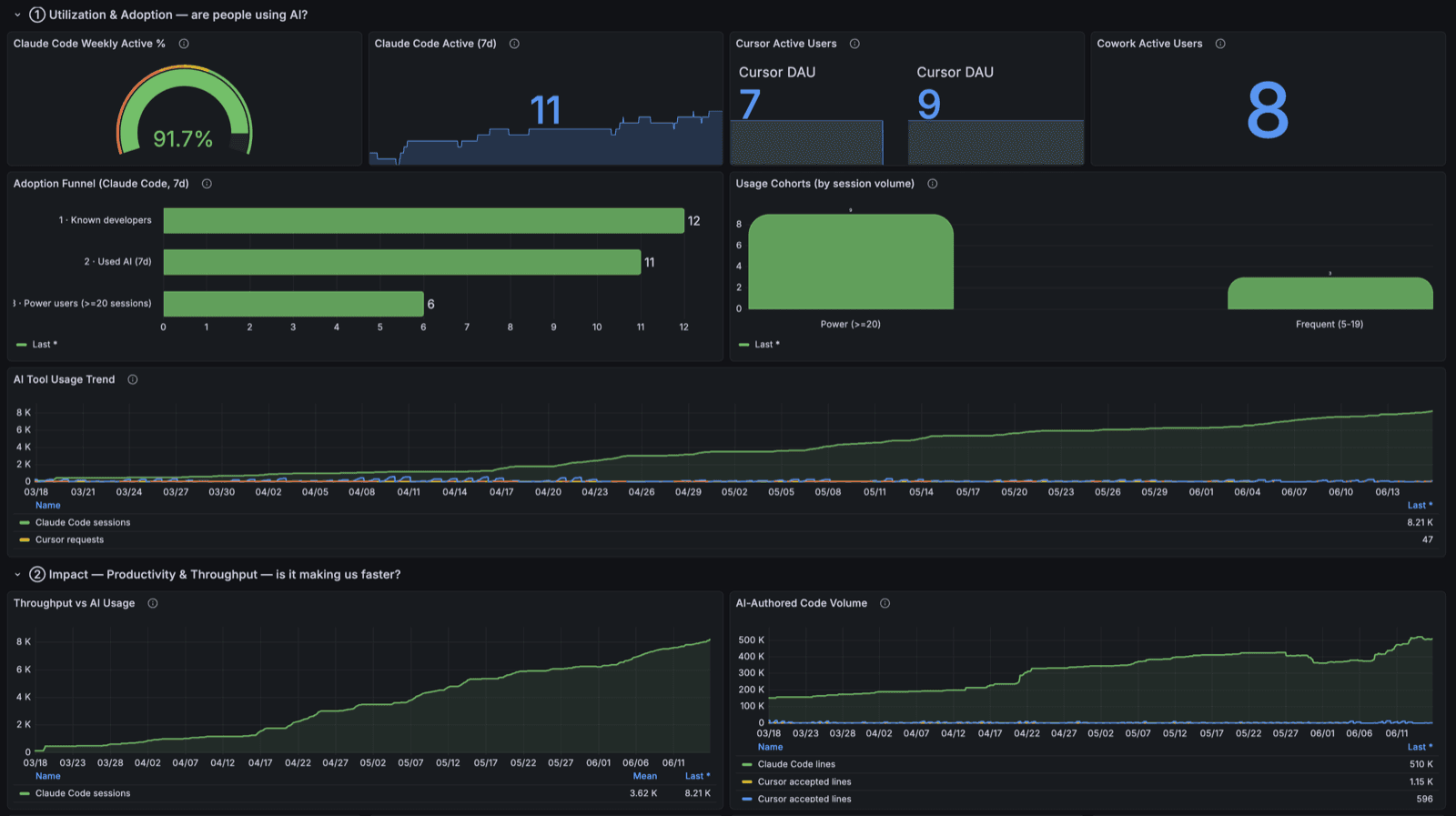Sort AI-Authored Code Volume legend by Name
Screen dimensions: 1456x816
(x=771, y=748)
